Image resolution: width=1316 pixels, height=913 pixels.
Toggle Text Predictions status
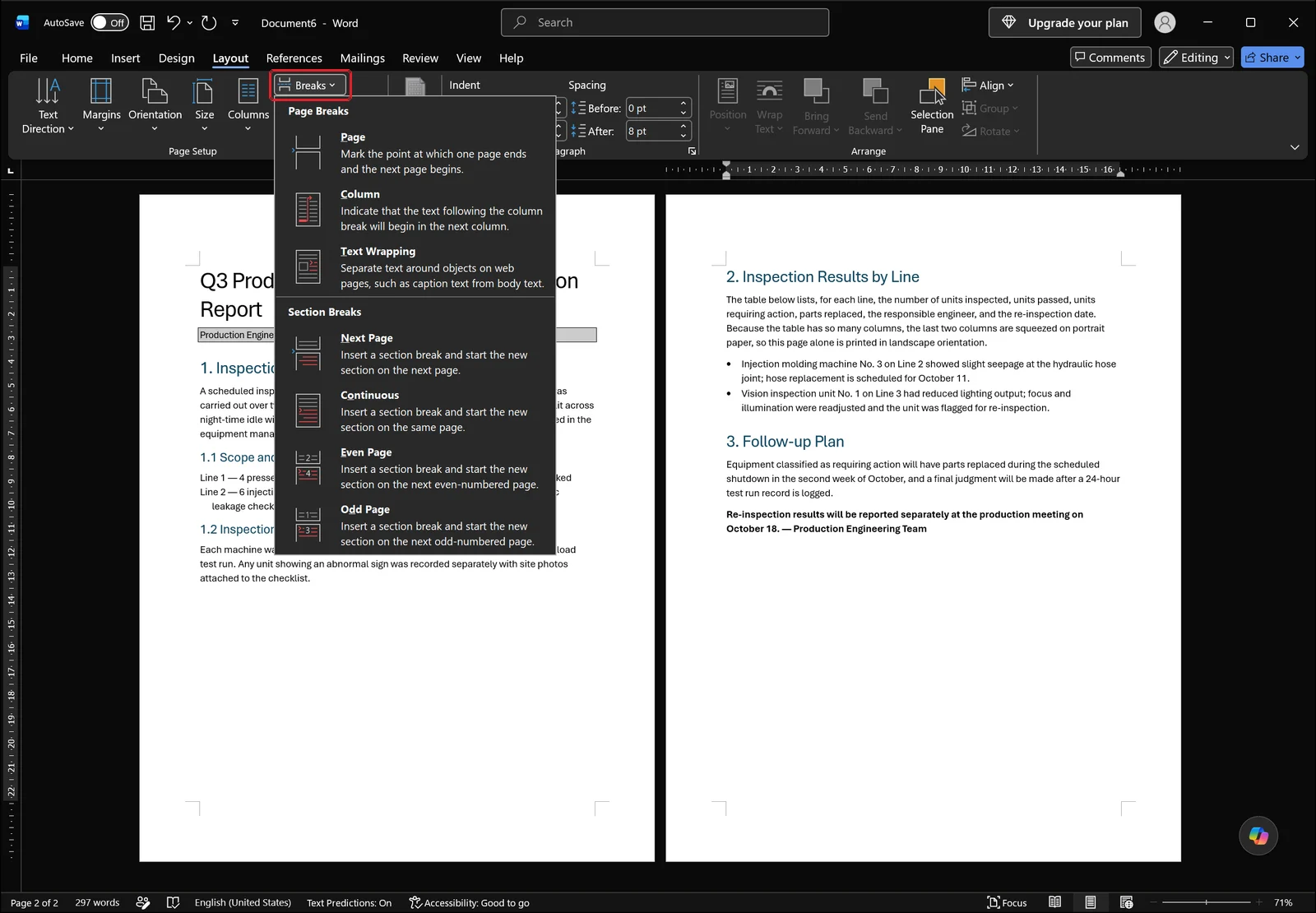(349, 902)
